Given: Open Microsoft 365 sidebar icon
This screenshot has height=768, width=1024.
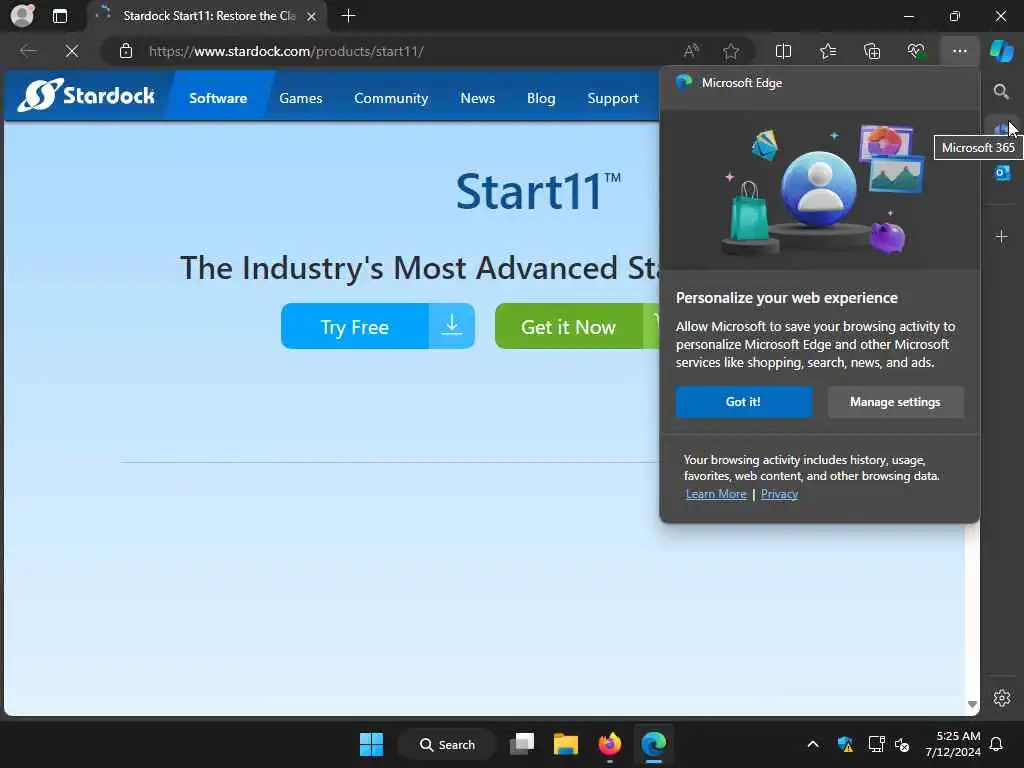Looking at the screenshot, I should (1001, 130).
